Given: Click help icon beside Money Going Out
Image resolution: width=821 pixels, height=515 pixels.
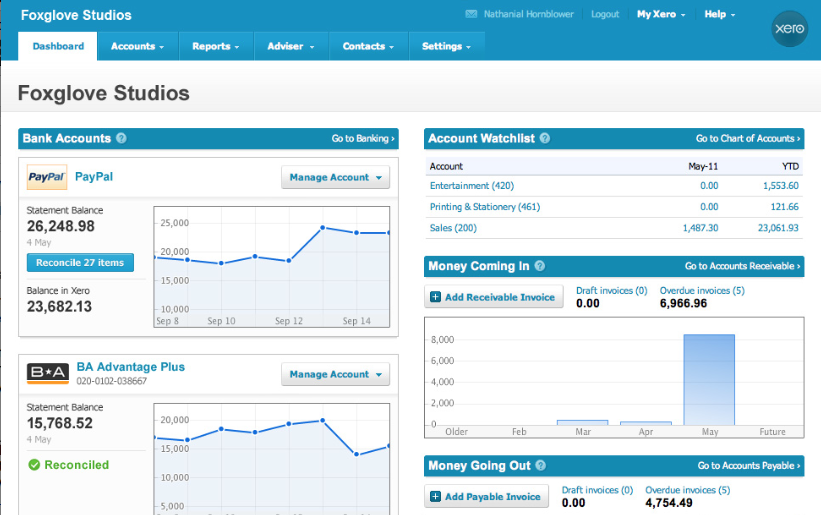Looking at the screenshot, I should pos(541,466).
